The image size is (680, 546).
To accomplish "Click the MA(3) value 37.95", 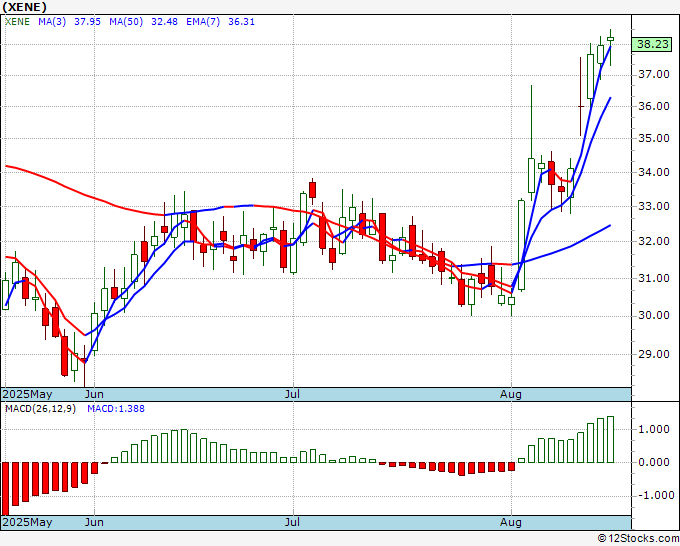I will pos(87,22).
